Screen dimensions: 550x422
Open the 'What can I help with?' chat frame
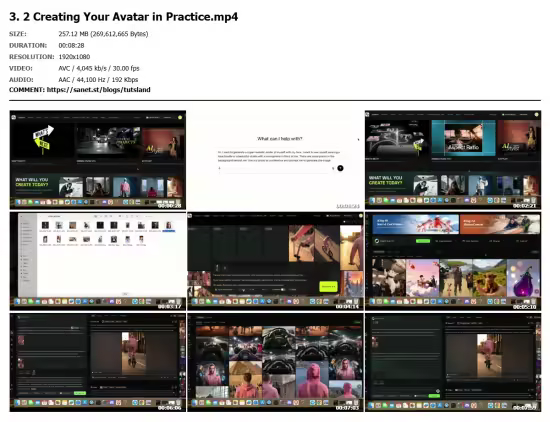tap(275, 160)
